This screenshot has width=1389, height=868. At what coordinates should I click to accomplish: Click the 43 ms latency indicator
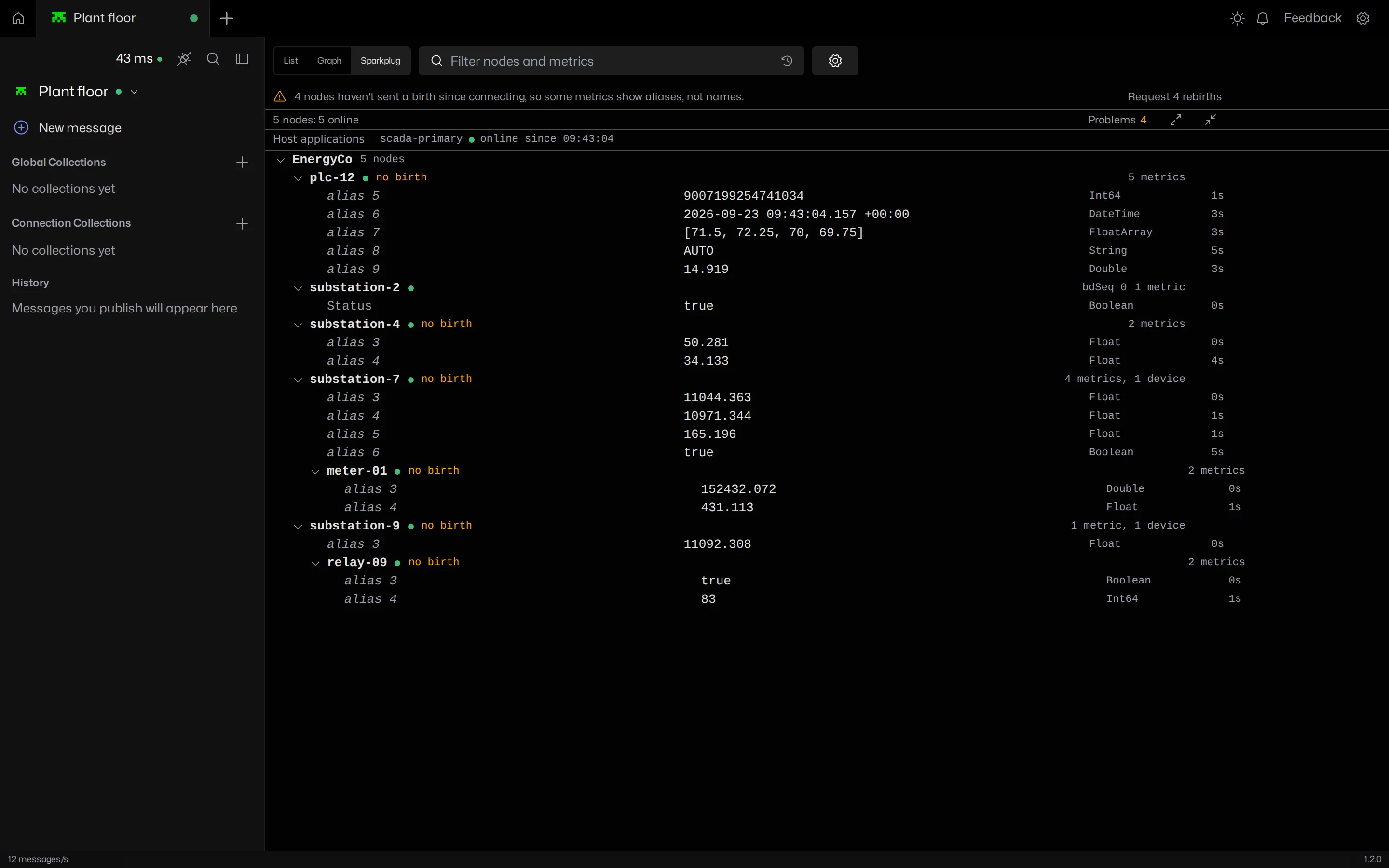coord(139,58)
